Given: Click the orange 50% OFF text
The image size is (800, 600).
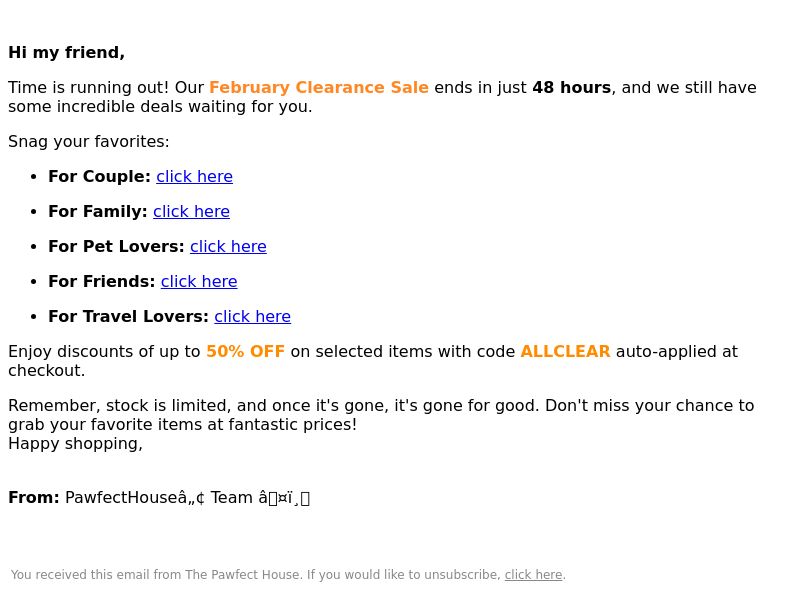Looking at the screenshot, I should coord(245,352).
